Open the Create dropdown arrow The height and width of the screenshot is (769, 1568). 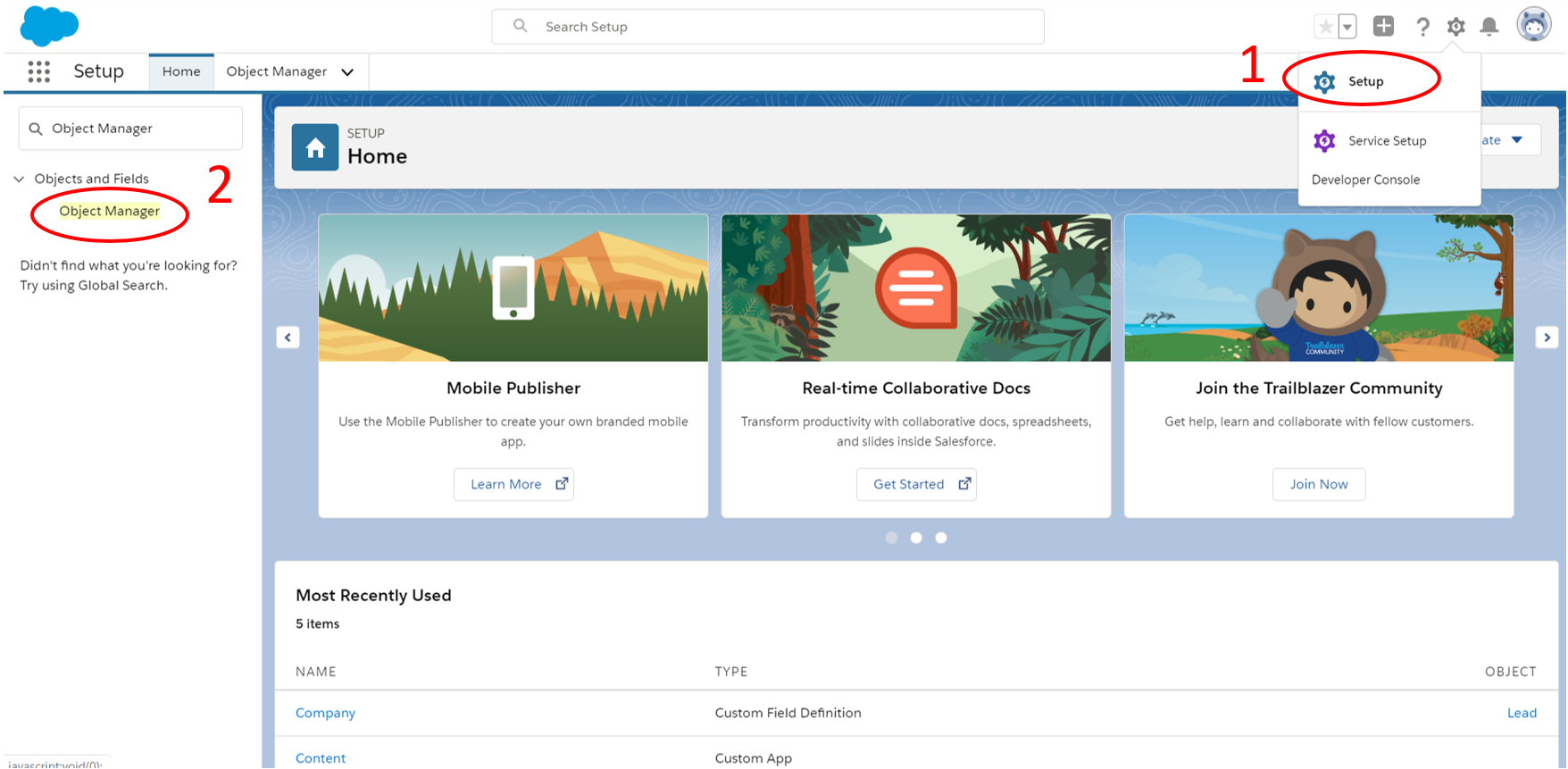pyautogui.click(x=1517, y=140)
